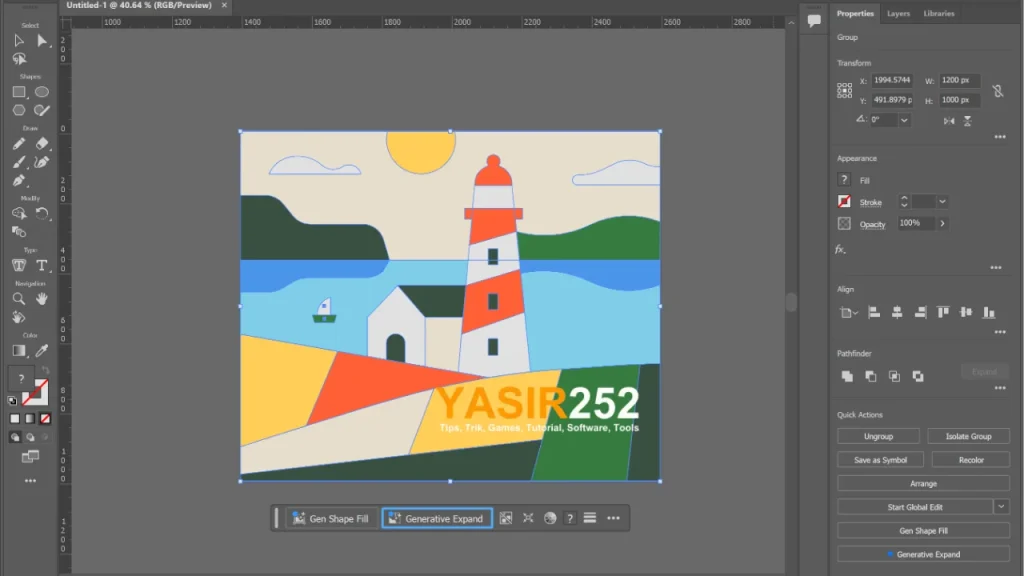Select the Type tool
Image resolution: width=1024 pixels, height=576 pixels.
42,265
